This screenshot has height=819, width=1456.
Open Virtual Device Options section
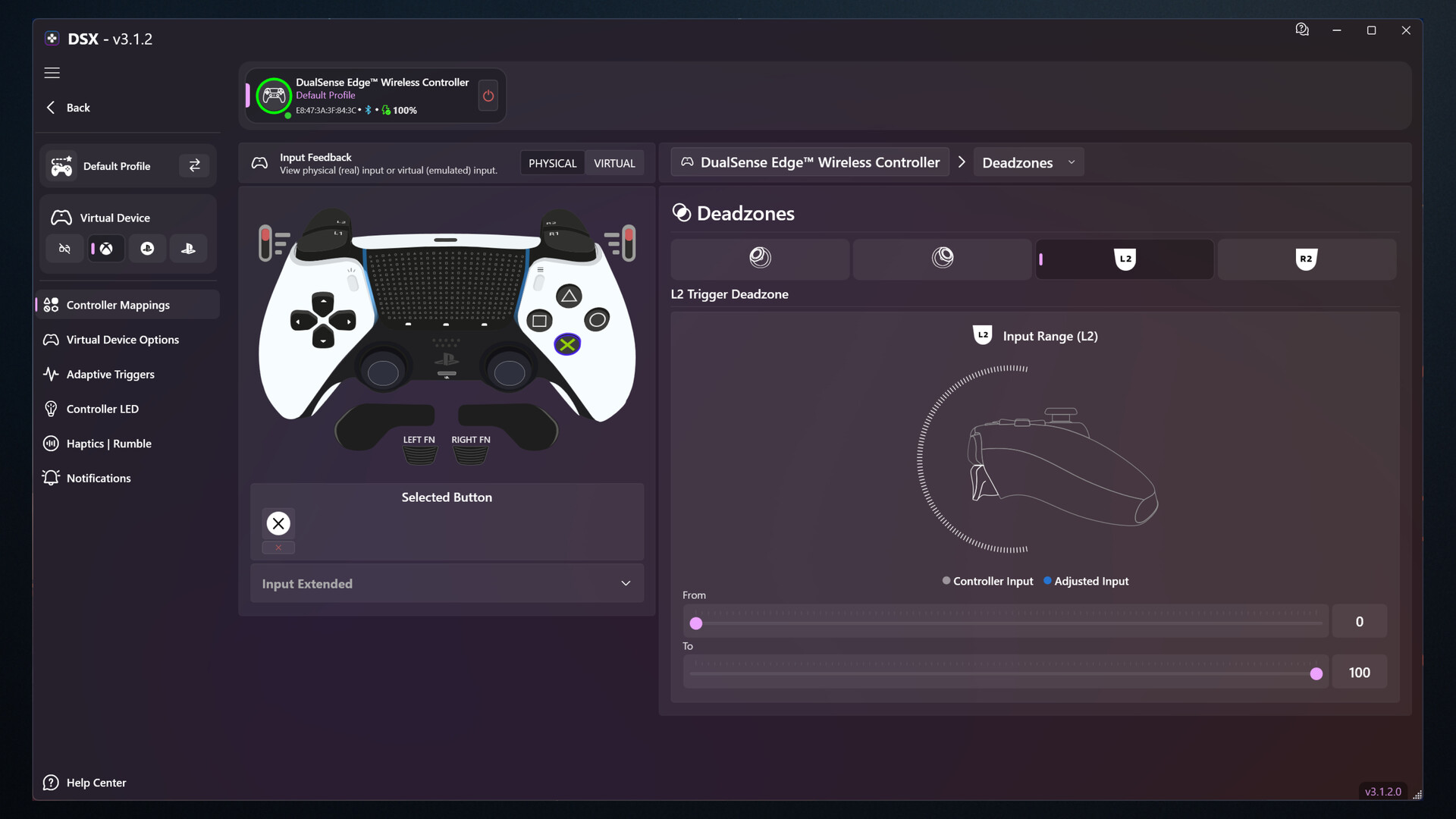(x=122, y=339)
